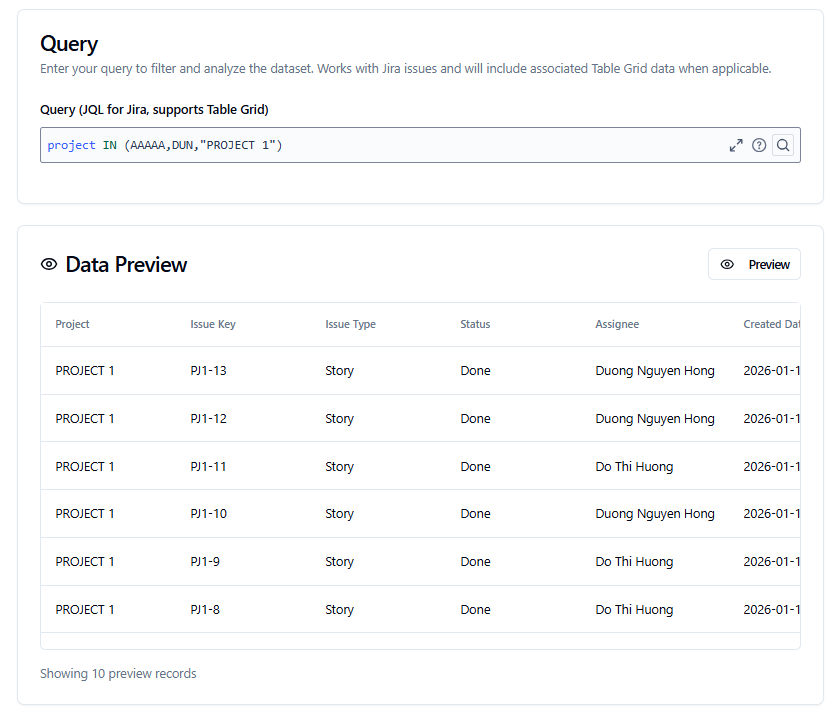Click the Done status of PJ1-8
Viewport: 836px width, 717px height.
pos(475,610)
